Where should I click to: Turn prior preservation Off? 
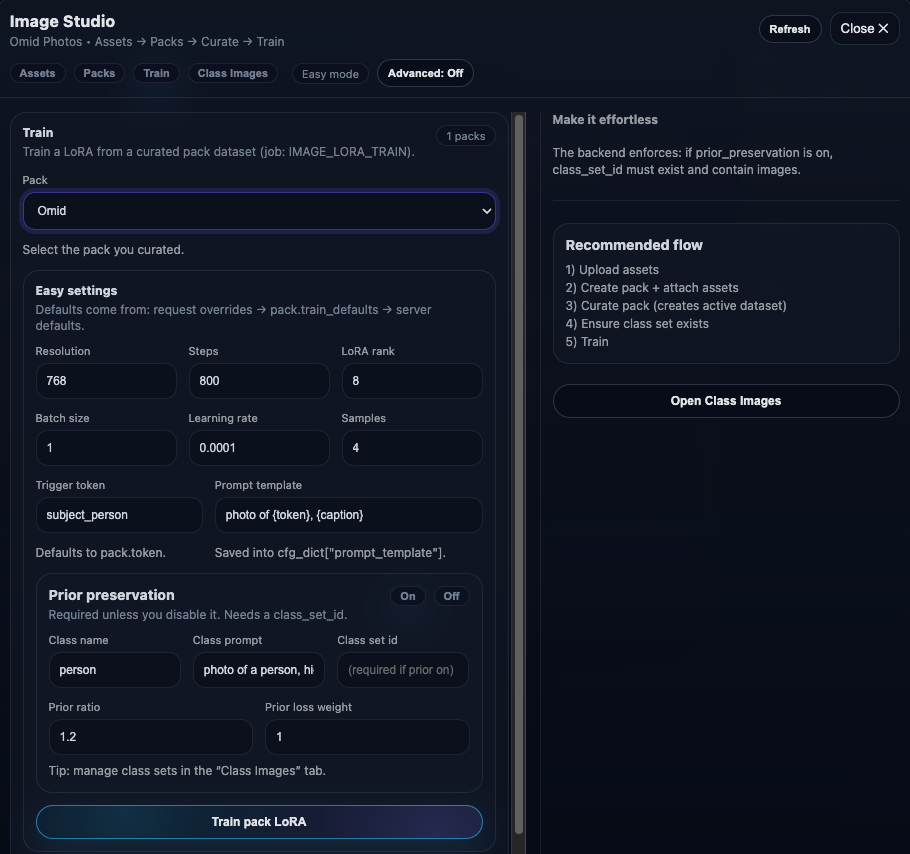[x=452, y=596]
